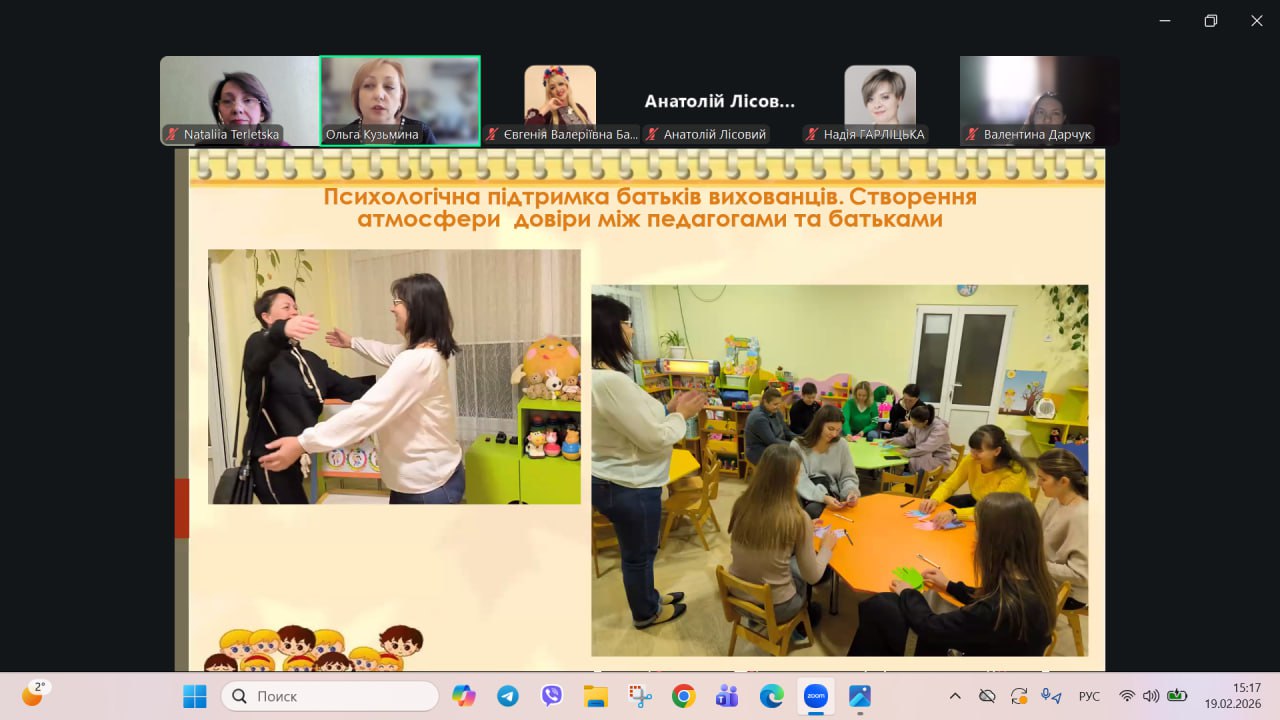Toggle the taskbar microphone indicator
This screenshot has height=720, width=1280.
[1050, 696]
